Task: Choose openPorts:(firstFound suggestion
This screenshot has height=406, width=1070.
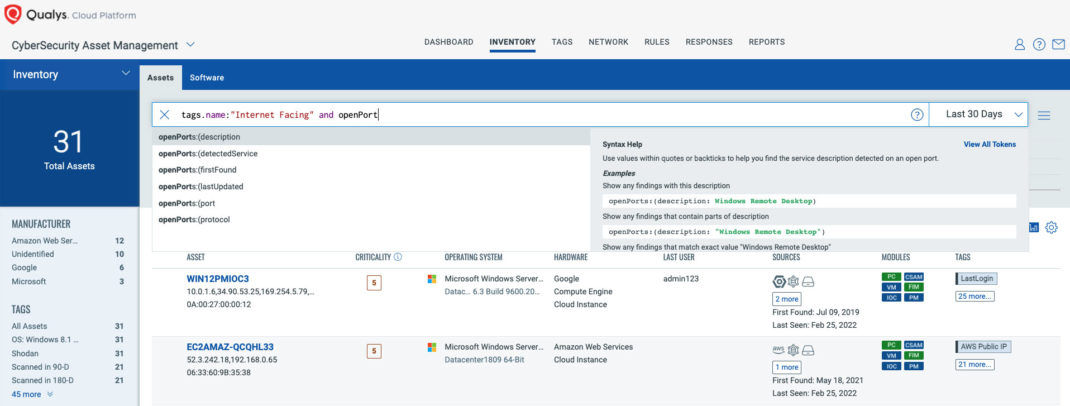Action: pos(371,170)
